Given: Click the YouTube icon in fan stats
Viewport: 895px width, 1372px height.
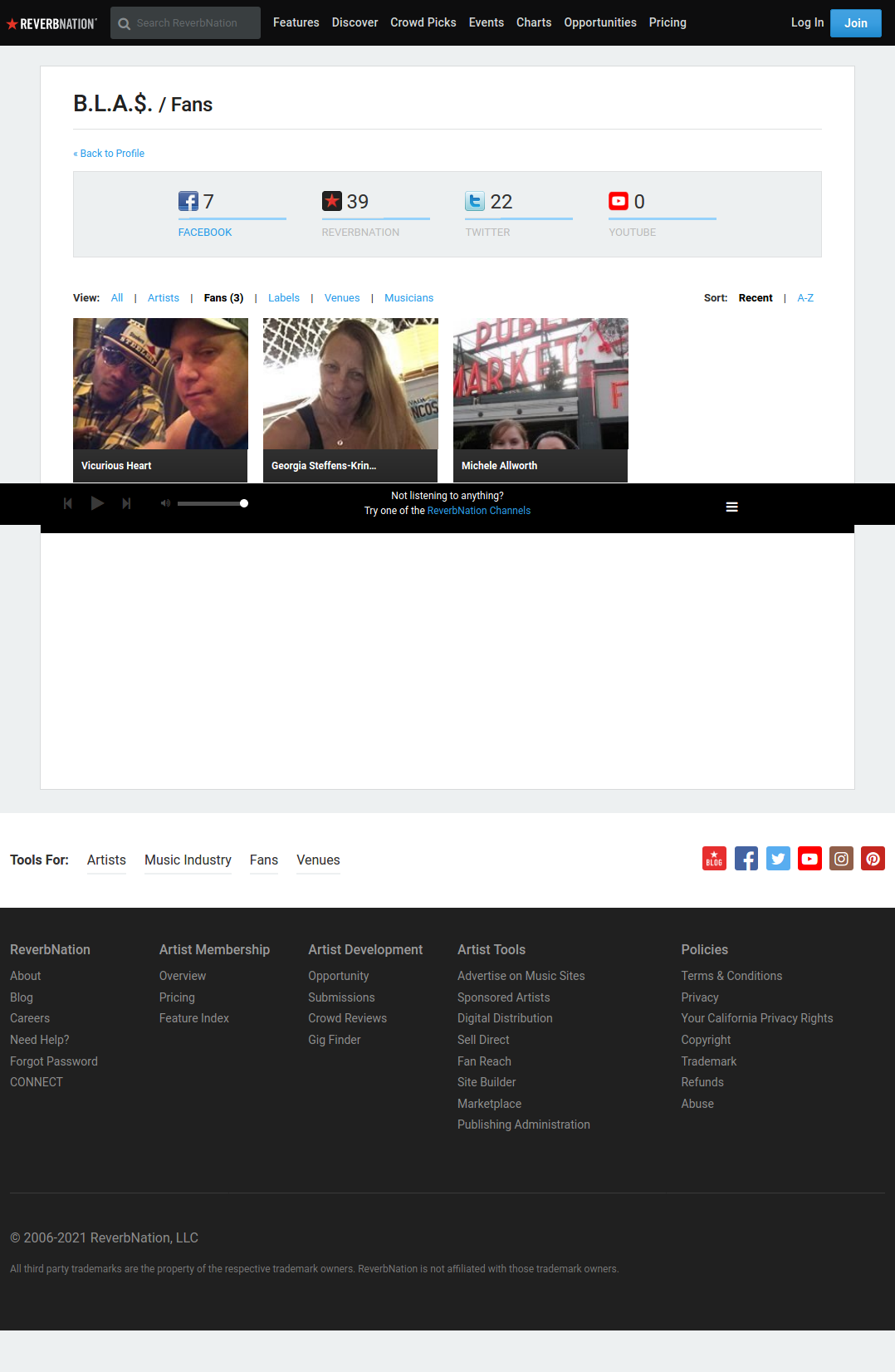Looking at the screenshot, I should (619, 201).
